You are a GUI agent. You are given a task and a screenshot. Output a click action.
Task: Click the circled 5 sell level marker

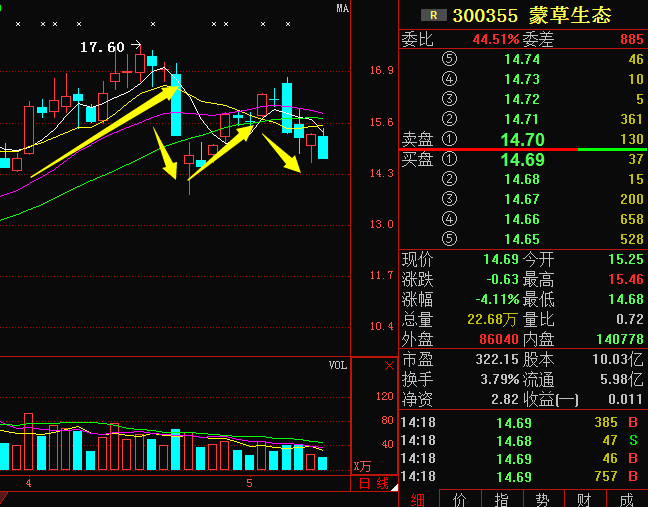449,59
